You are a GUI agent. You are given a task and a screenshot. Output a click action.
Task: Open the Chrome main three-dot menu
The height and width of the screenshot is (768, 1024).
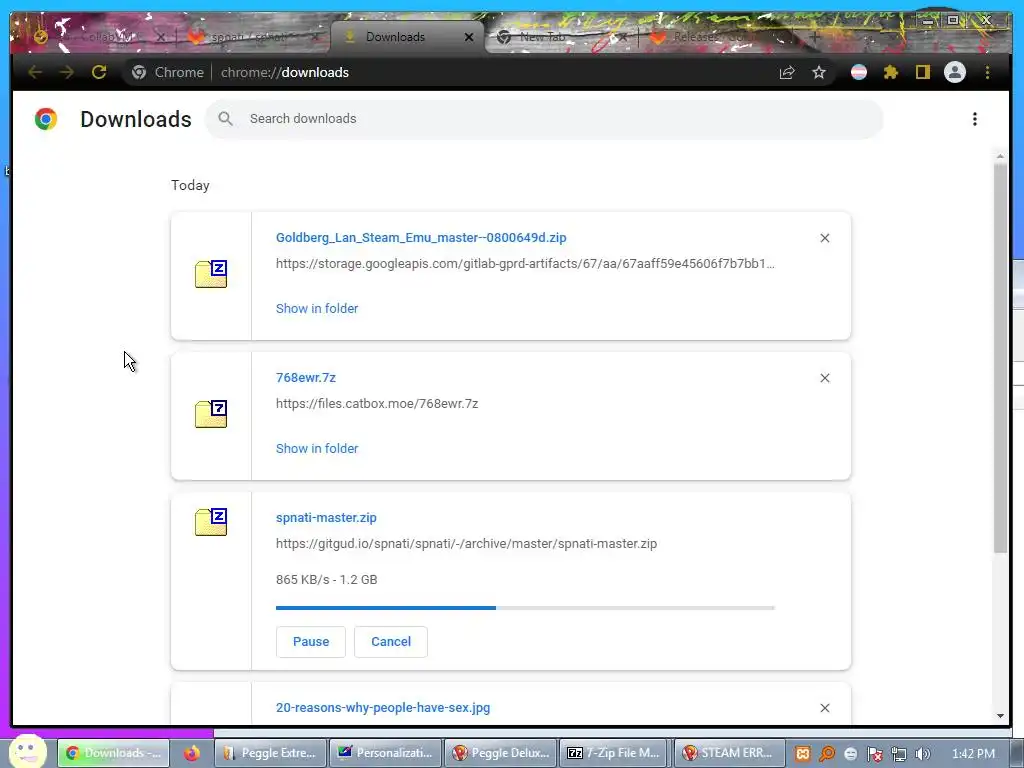point(987,72)
